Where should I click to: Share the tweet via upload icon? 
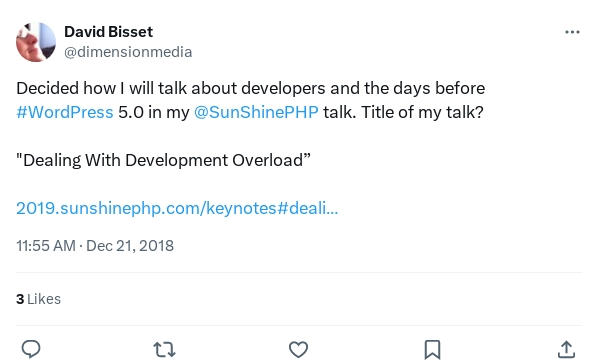pyautogui.click(x=566, y=349)
